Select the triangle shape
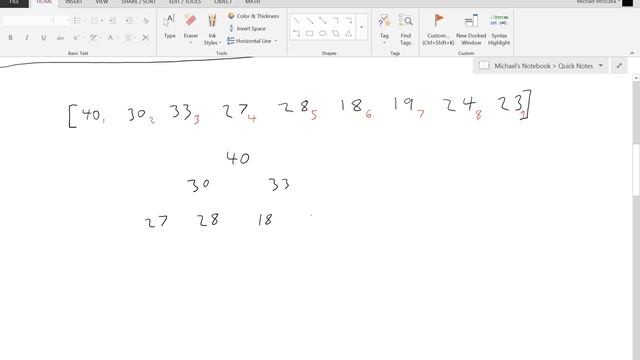Screen dimensions: 640x360 (x=349, y=33)
